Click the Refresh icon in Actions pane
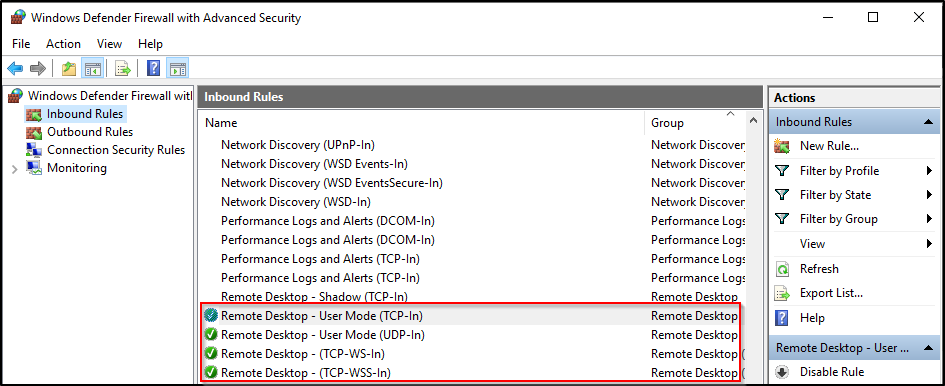This screenshot has height=386, width=945. (x=782, y=269)
